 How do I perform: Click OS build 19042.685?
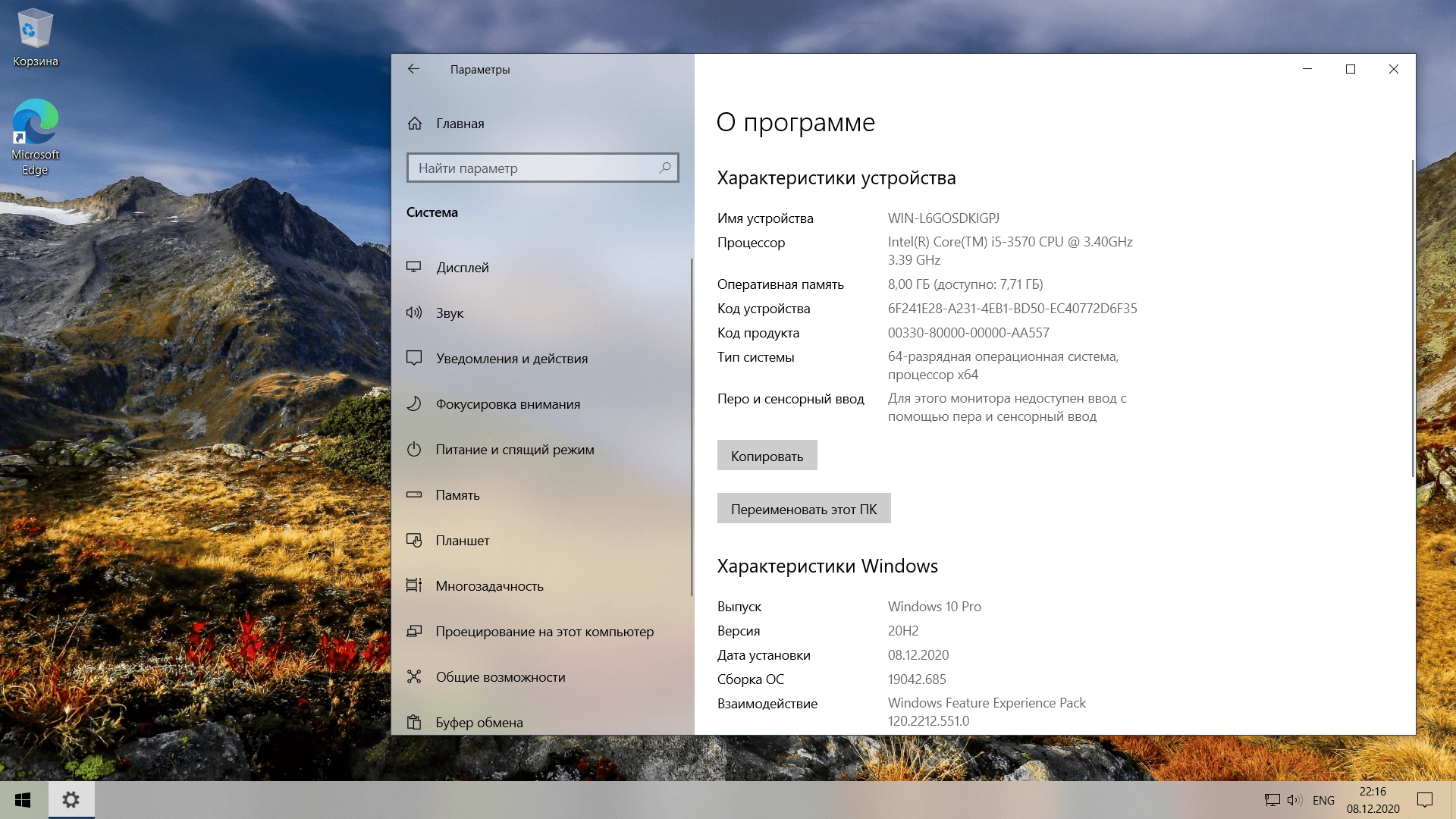pos(917,679)
